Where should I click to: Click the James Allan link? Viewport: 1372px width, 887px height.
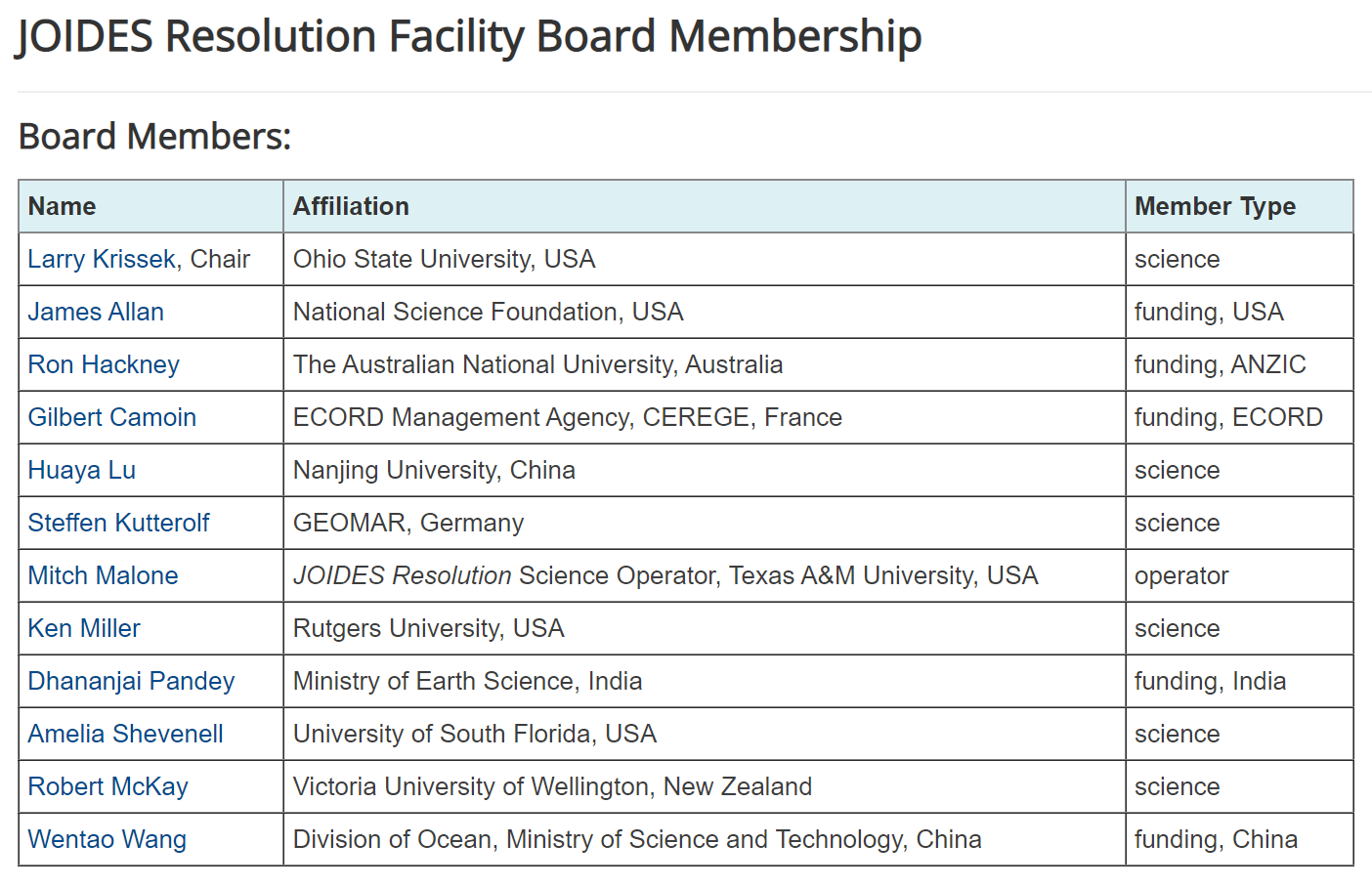coord(96,312)
